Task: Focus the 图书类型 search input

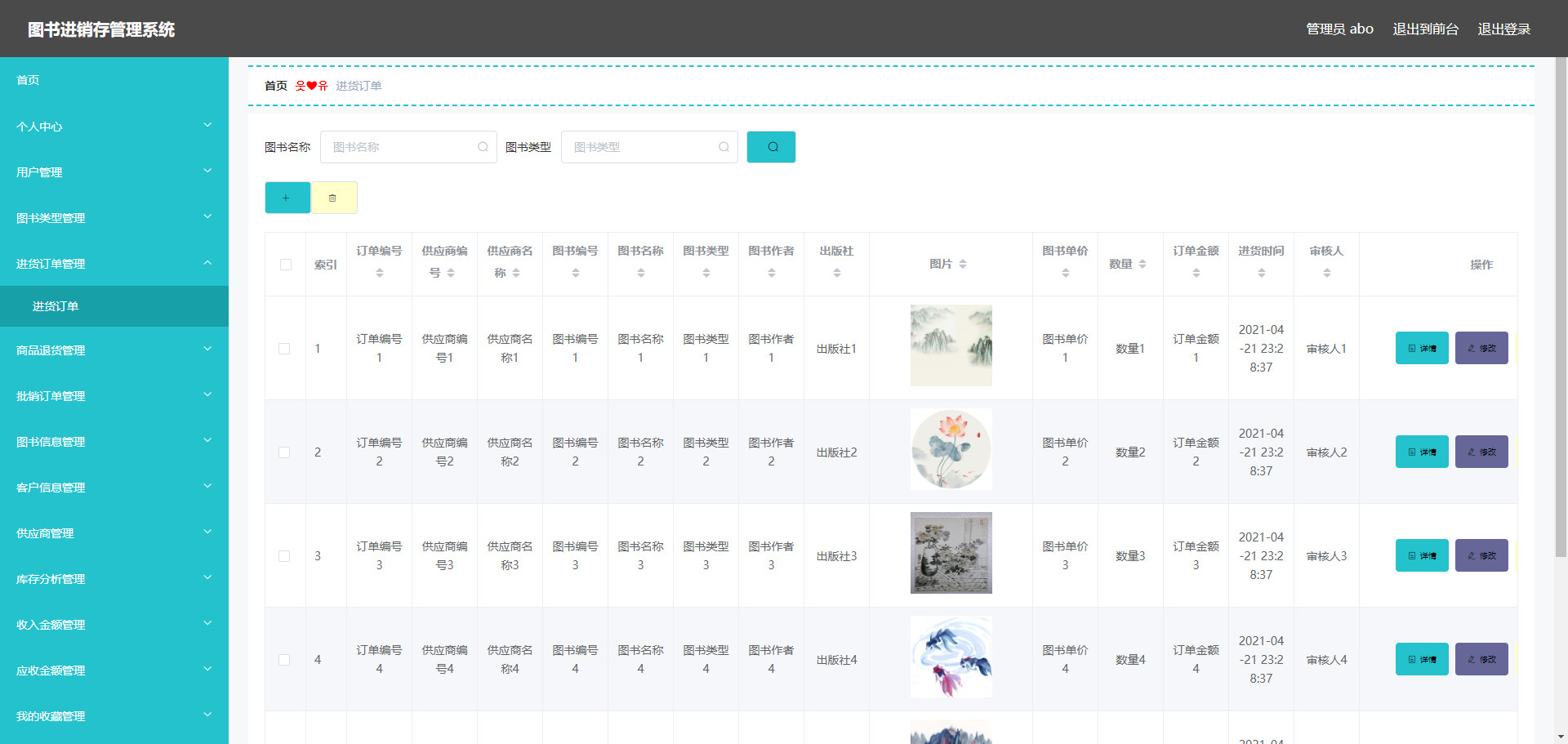Action: point(649,147)
